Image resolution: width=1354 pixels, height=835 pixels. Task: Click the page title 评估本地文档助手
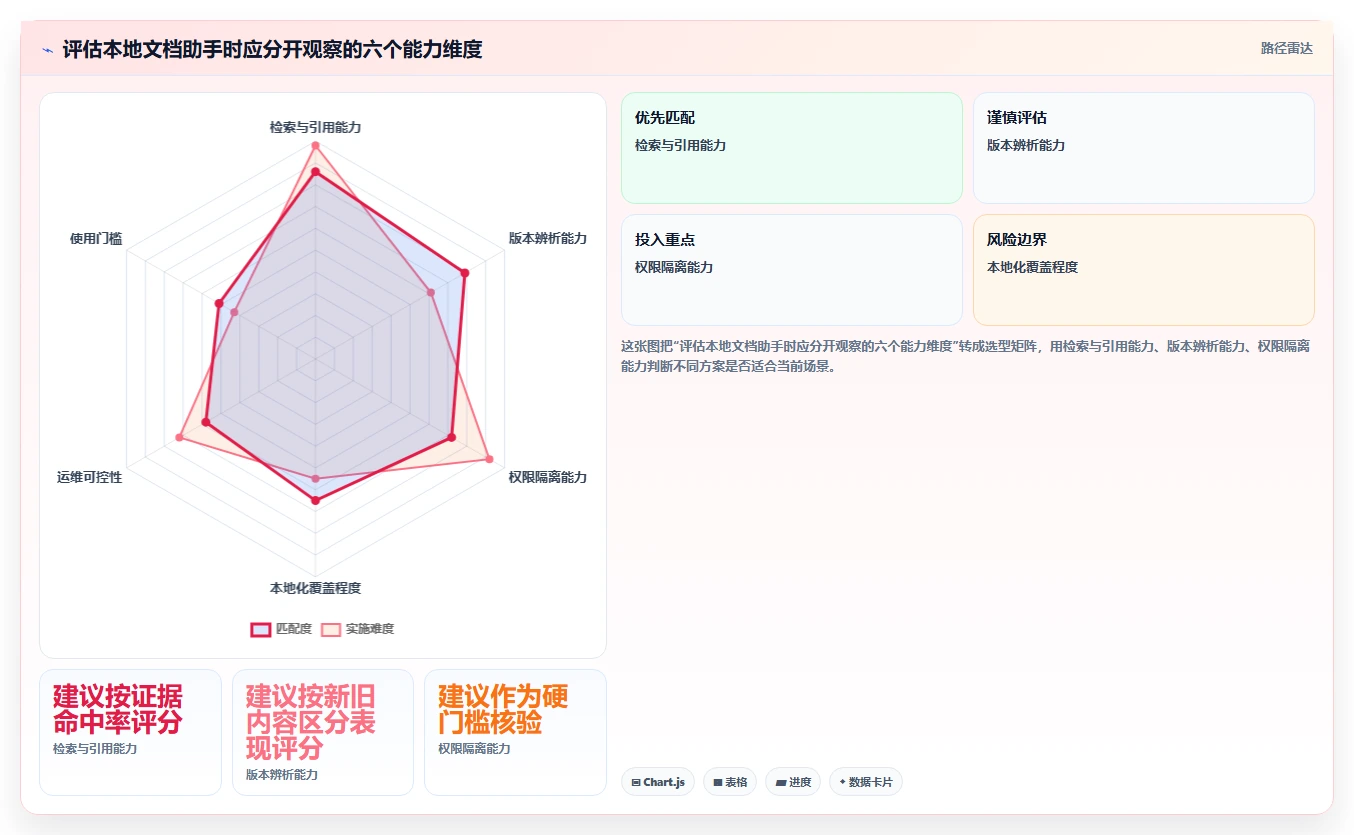click(272, 49)
